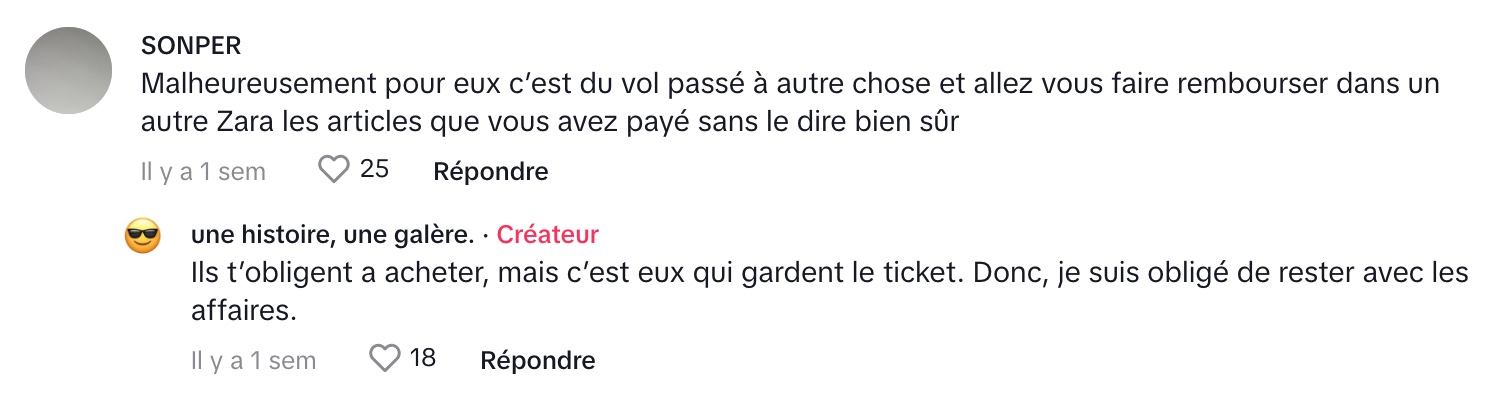Open the "une histoire, une galère." profile
Screen dimensions: 1494x394
tap(332, 235)
